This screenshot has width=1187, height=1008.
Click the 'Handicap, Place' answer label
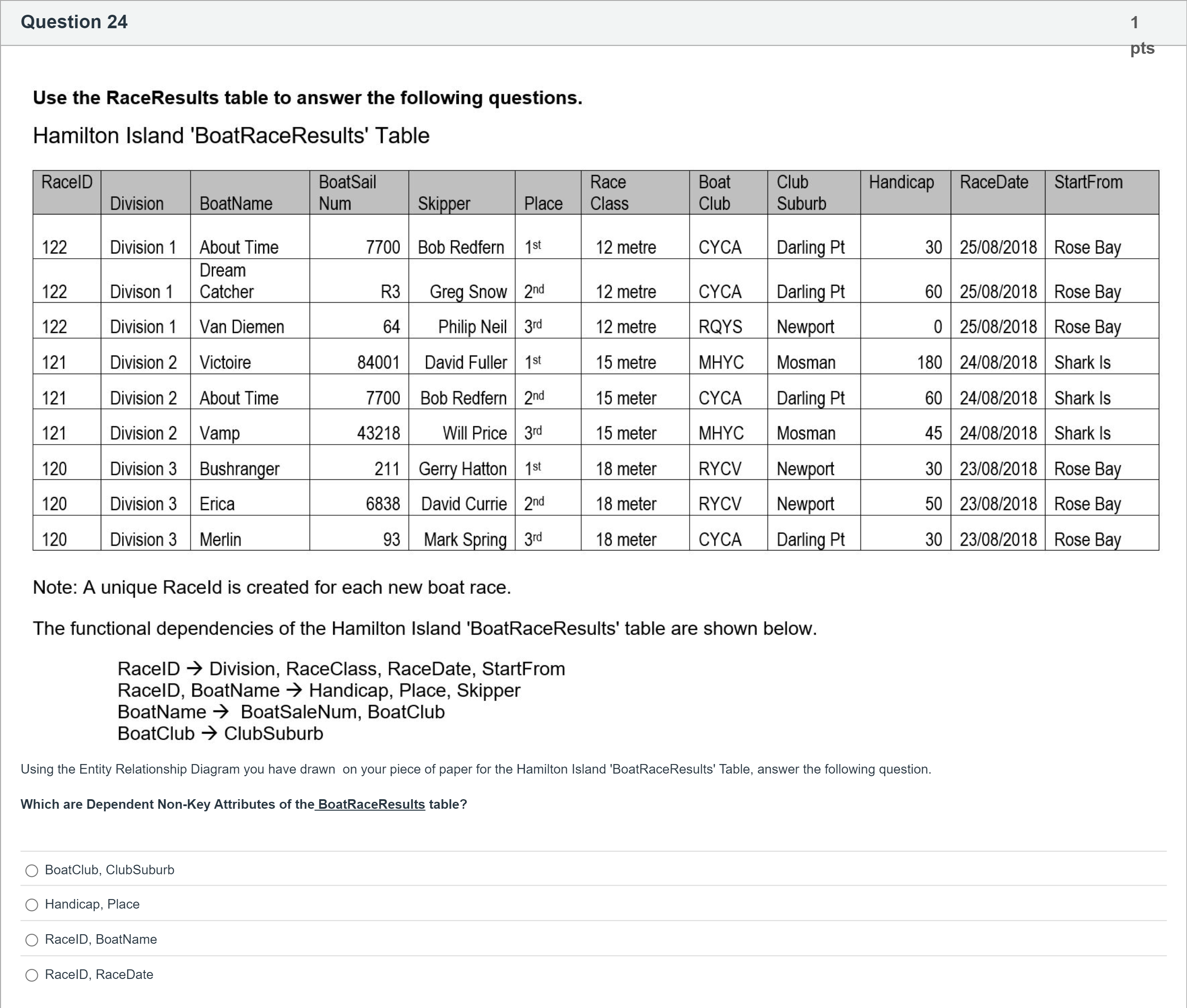92,904
